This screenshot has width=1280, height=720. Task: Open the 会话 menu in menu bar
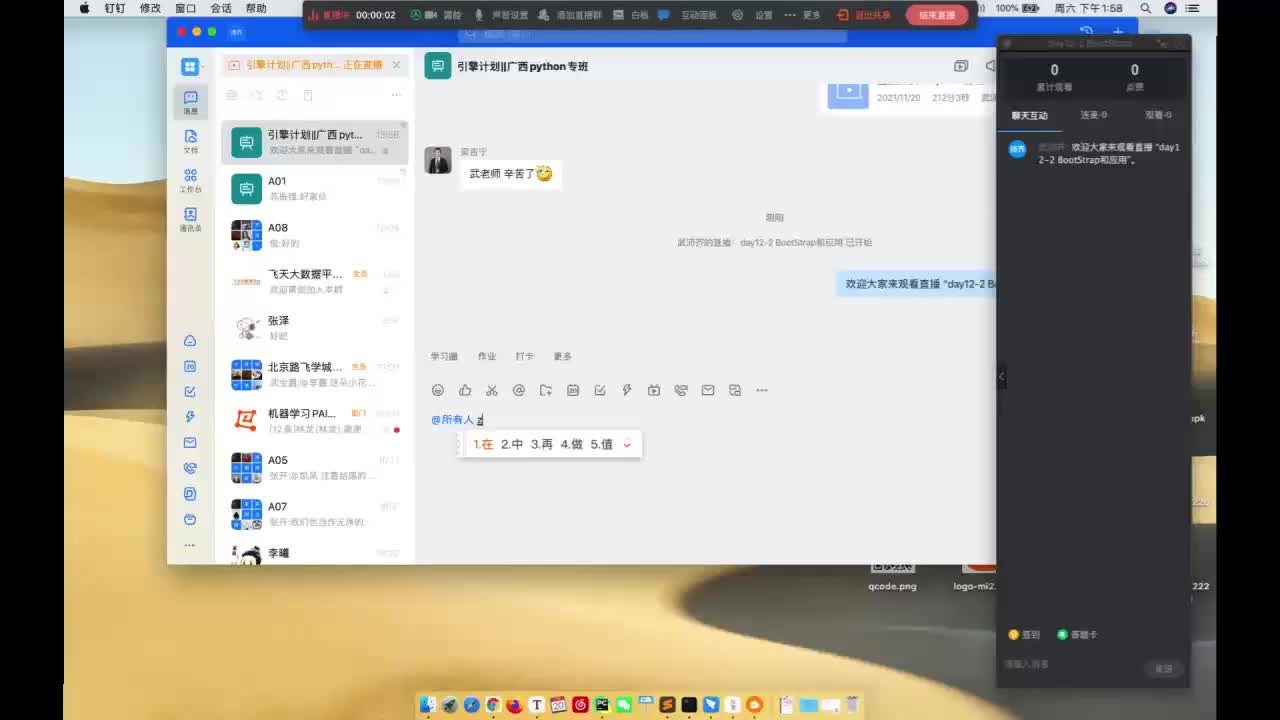[221, 8]
